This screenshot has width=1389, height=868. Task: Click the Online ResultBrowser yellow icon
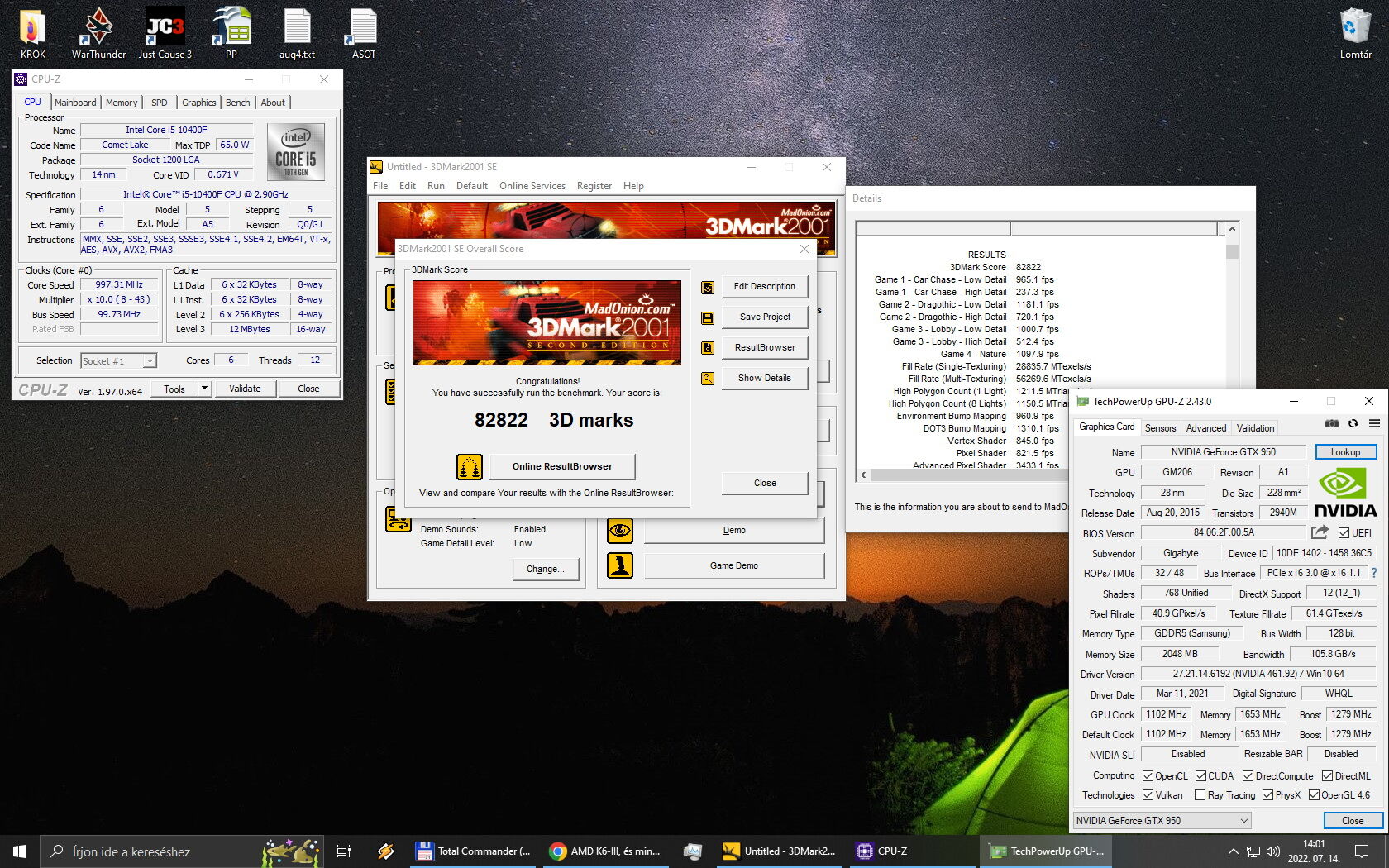coord(470,467)
